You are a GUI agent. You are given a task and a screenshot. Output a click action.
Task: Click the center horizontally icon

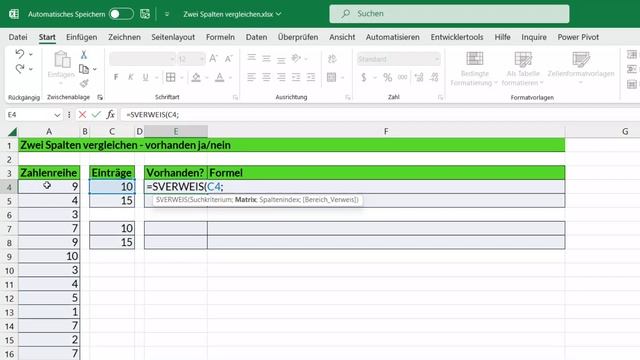click(266, 77)
